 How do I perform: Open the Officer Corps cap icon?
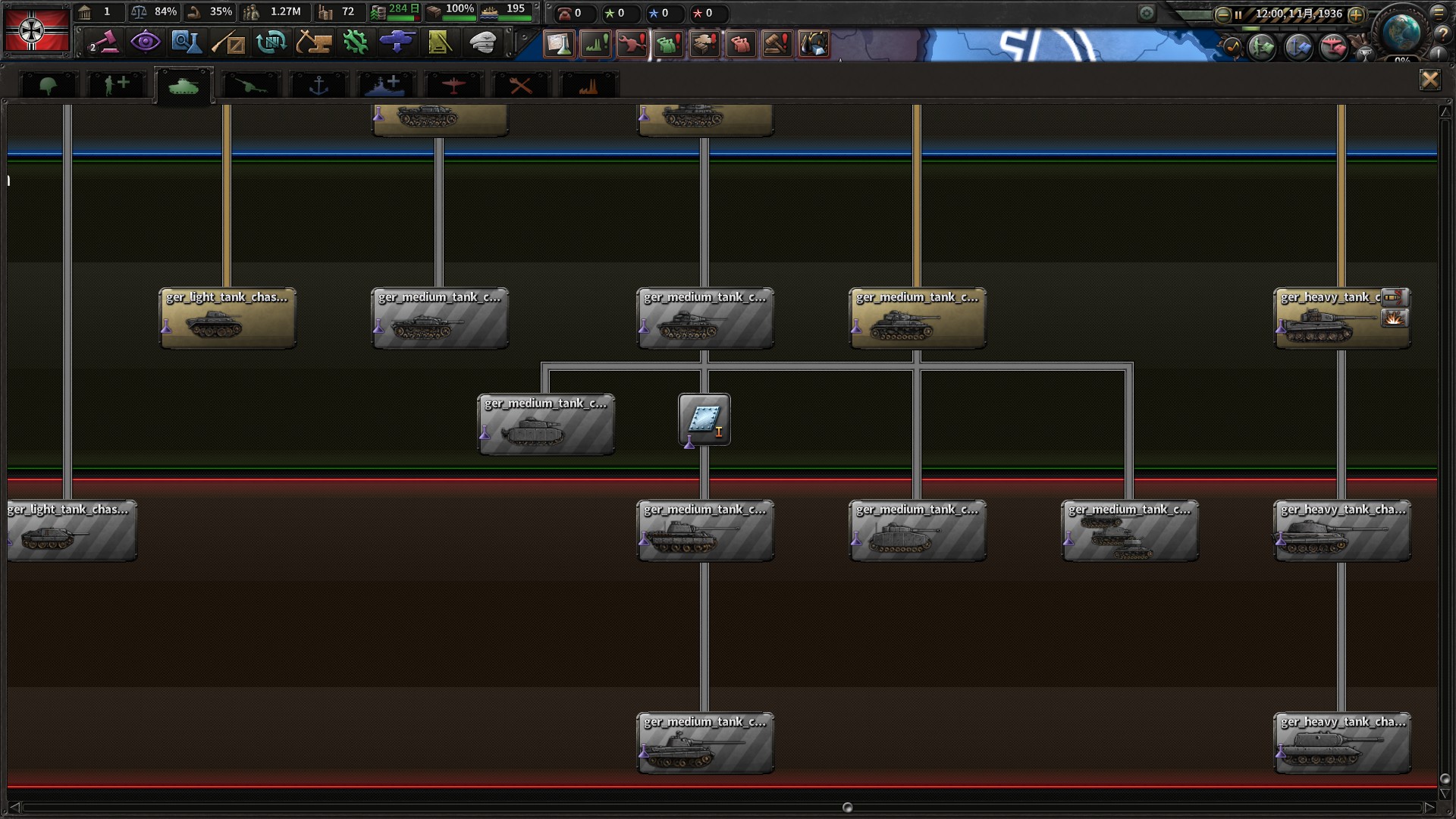[x=482, y=42]
